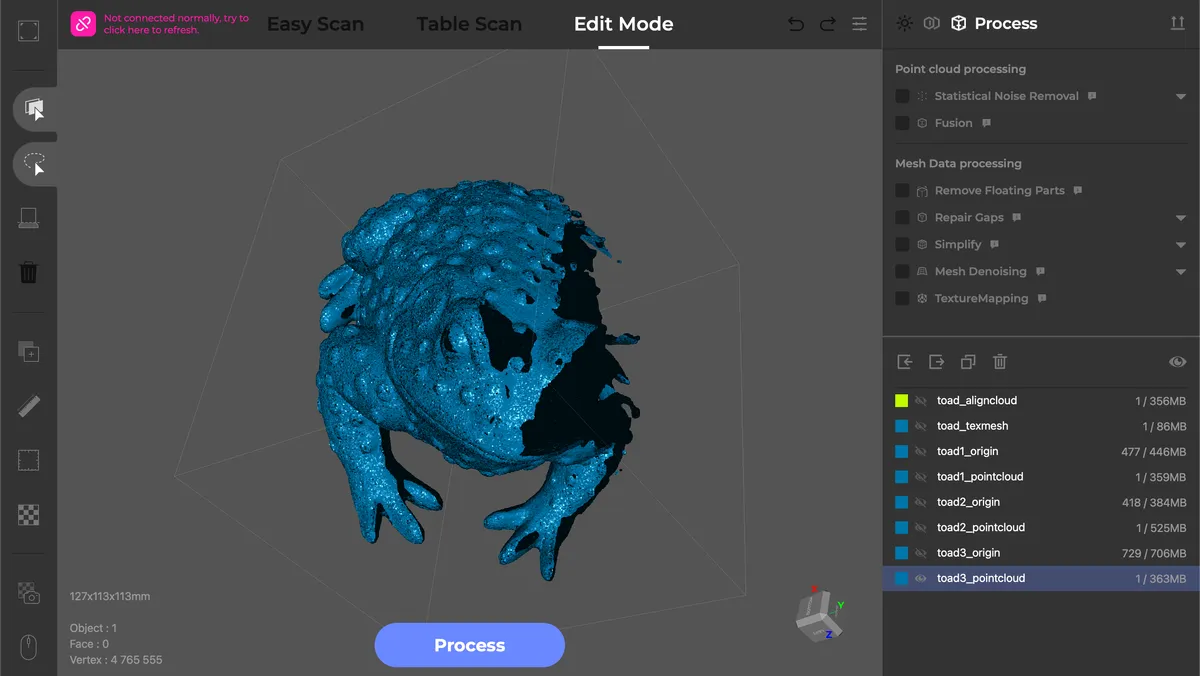Check Remove Floating Parts
The image size is (1200, 676).
(902, 190)
